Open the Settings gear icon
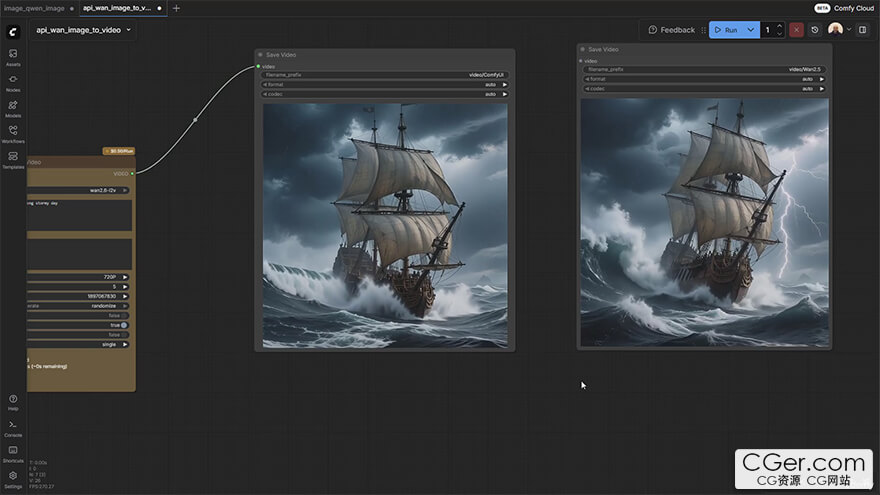This screenshot has width=880, height=495. click(13, 479)
